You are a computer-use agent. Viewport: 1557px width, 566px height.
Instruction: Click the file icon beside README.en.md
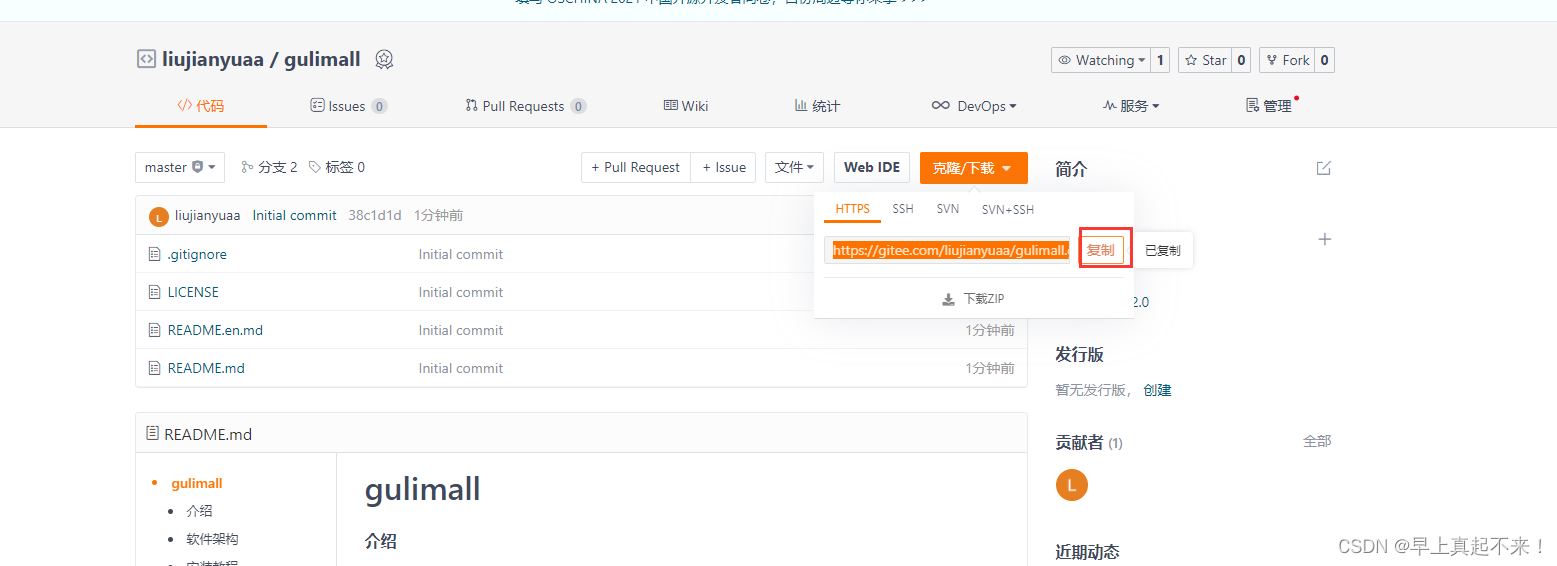point(154,330)
